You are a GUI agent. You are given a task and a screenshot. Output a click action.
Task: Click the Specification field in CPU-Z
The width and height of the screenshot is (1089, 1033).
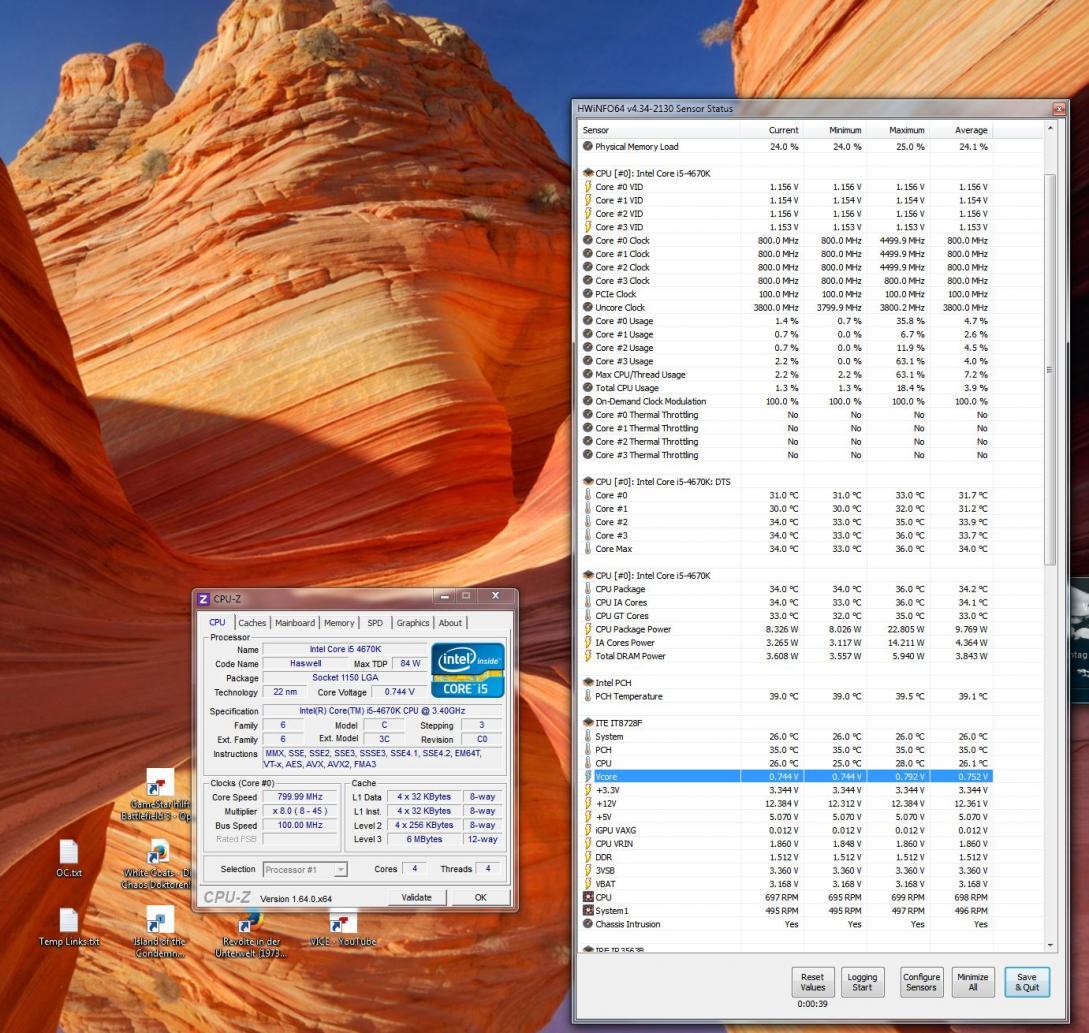click(x=382, y=711)
